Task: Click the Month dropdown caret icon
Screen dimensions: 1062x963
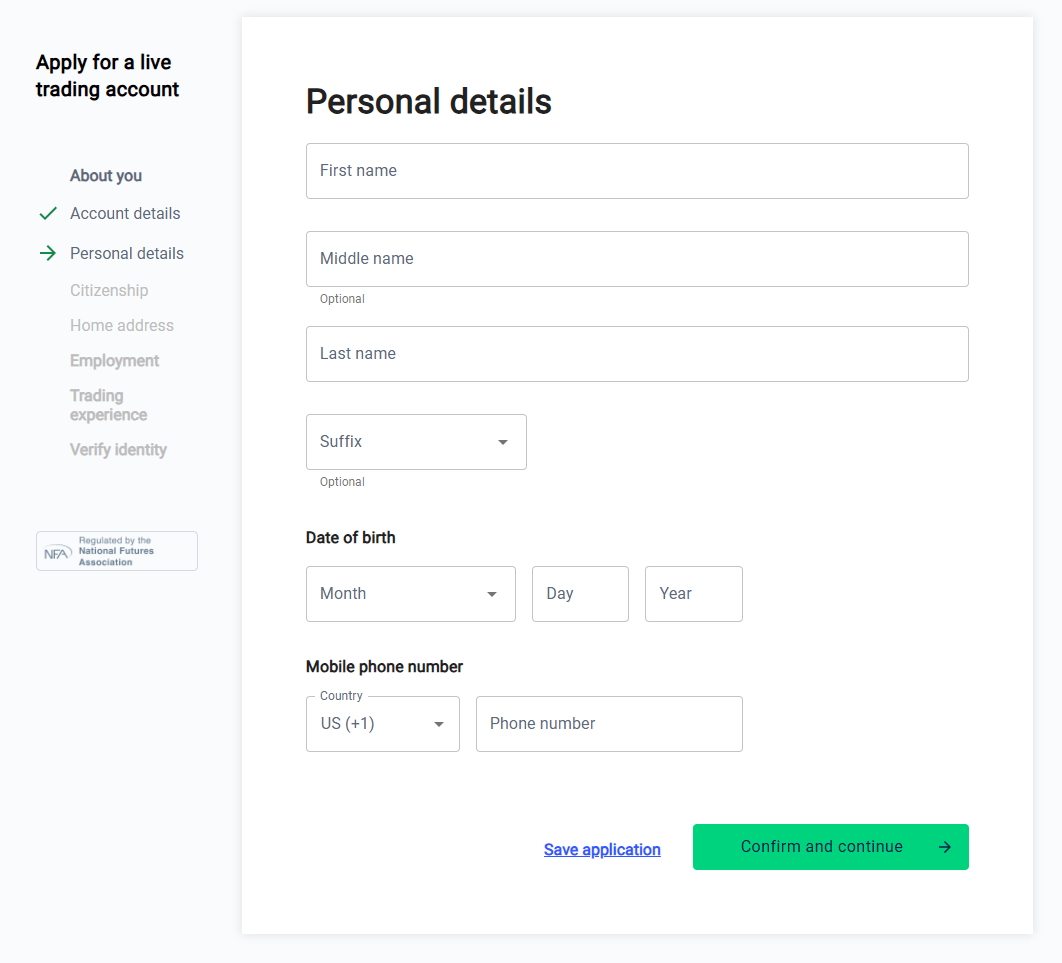Action: (492, 595)
